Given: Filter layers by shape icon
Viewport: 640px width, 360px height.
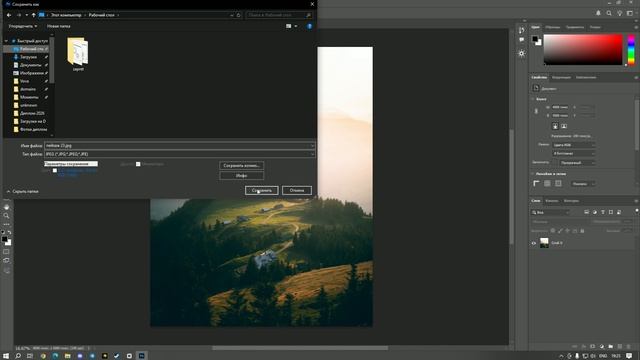Looking at the screenshot, I should [x=611, y=212].
